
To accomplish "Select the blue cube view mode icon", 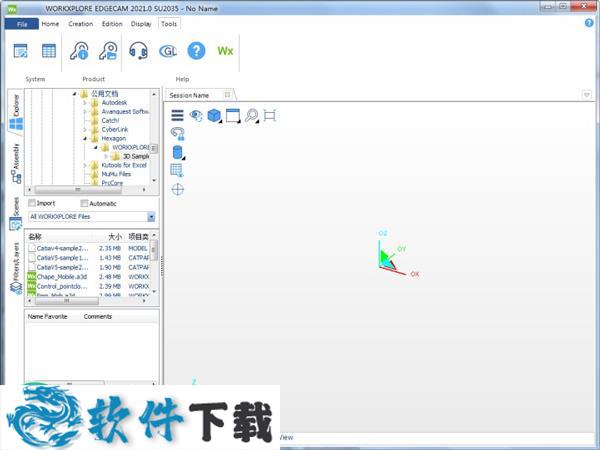I will coord(214,115).
